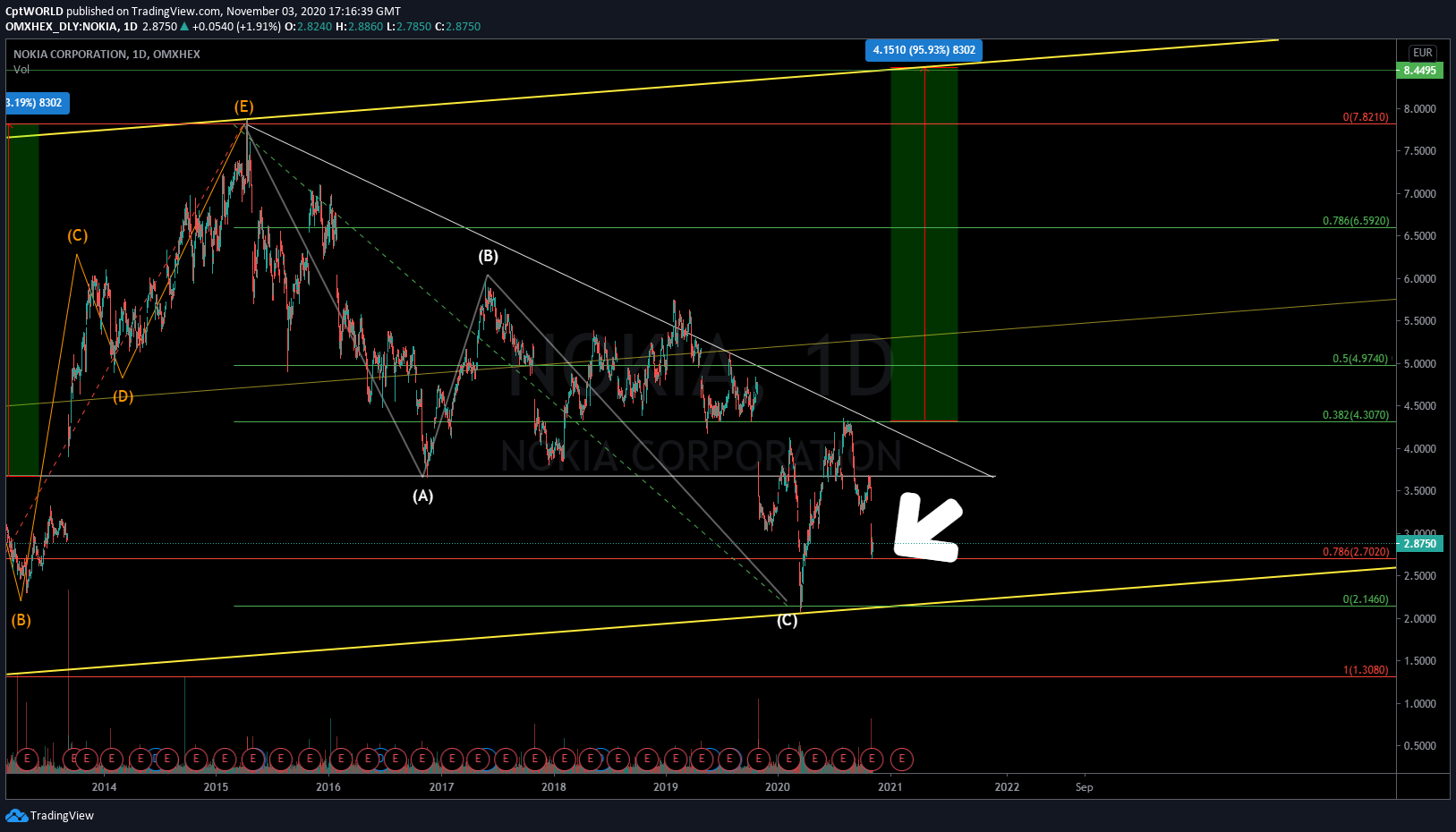Viewport: 1456px width, 832px height.
Task: Click the 4.0000 tick on the price axis
Action: click(1419, 449)
